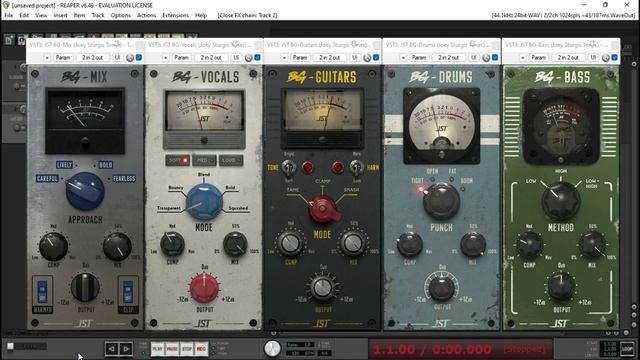Click the REC transport button

[201, 349]
